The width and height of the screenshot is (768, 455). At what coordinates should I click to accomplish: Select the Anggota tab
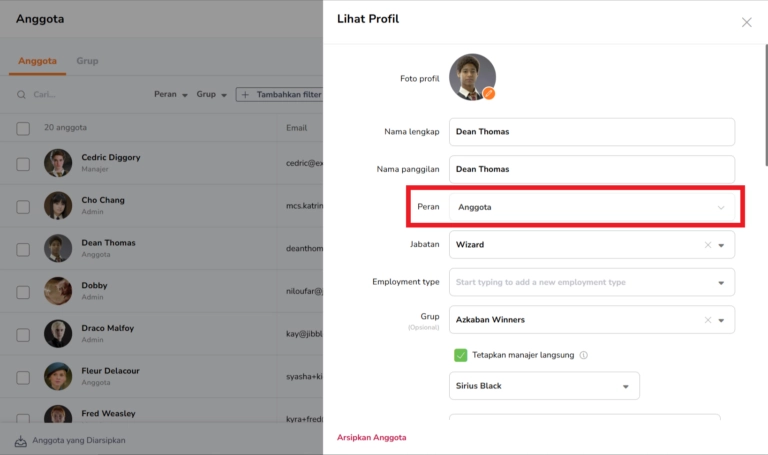pos(37,61)
